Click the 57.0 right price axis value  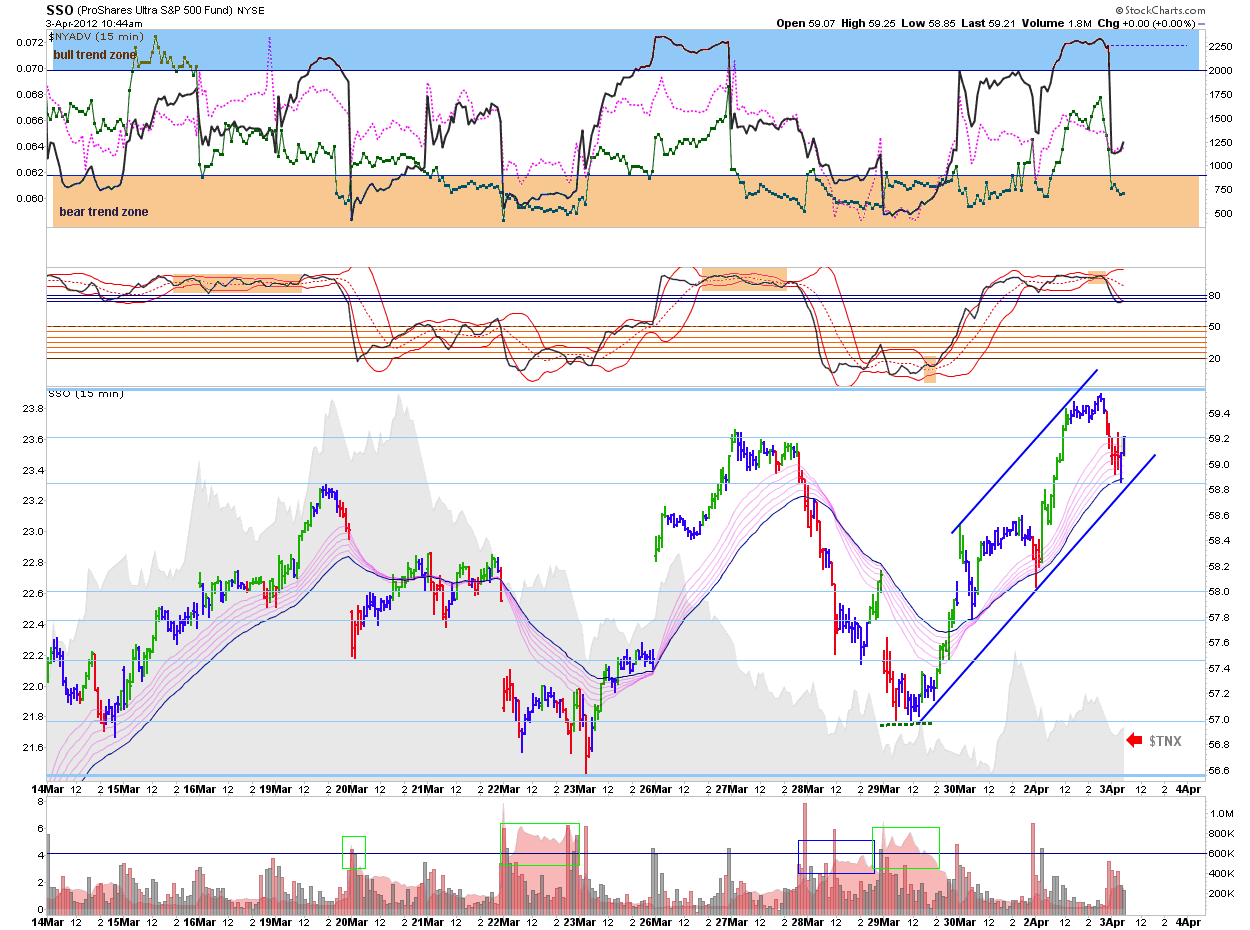[x=1219, y=720]
